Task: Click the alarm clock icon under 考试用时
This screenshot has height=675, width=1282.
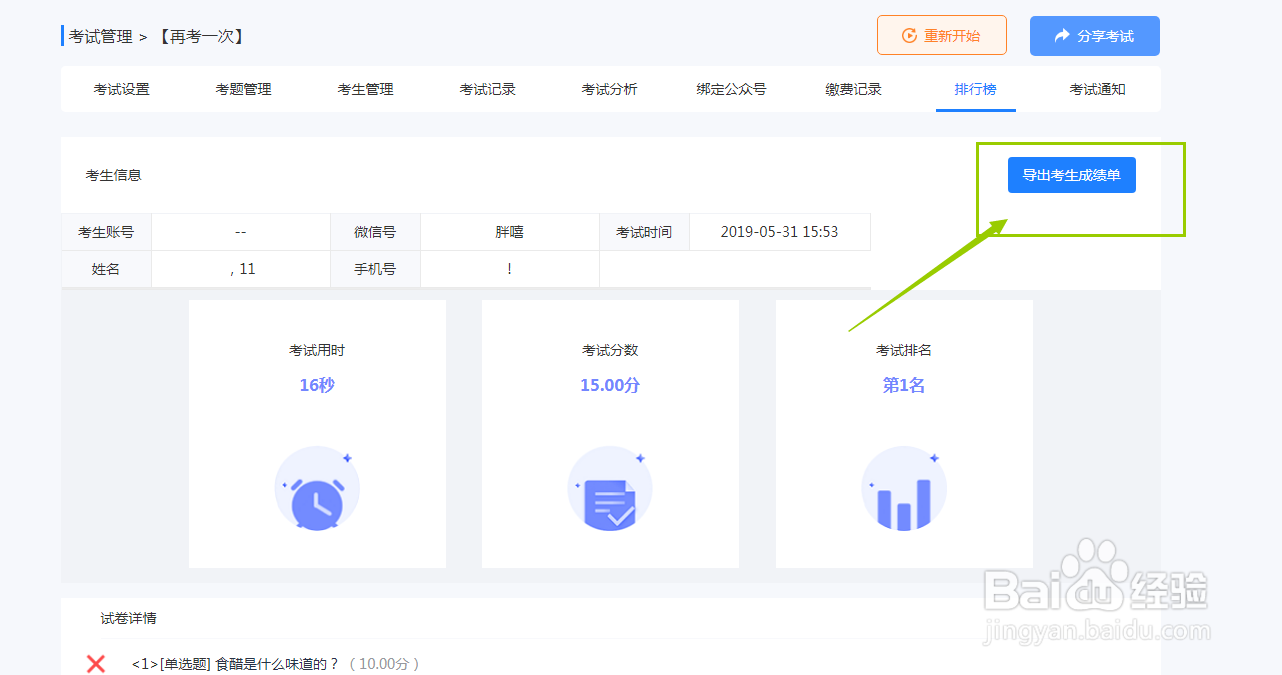Action: 317,489
